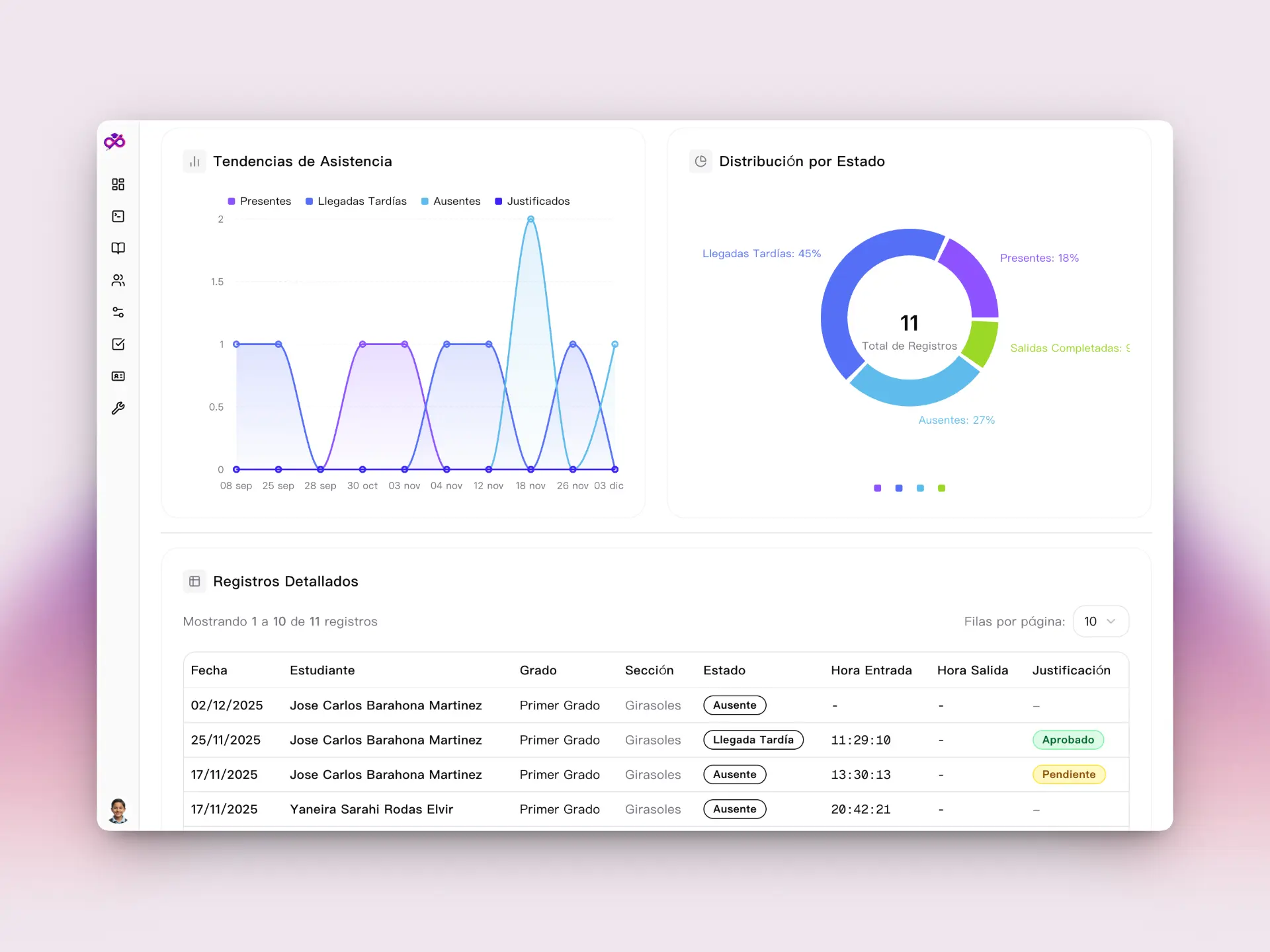This screenshot has width=1270, height=952.
Task: Toggle Presentes series in chart legend
Action: click(259, 201)
